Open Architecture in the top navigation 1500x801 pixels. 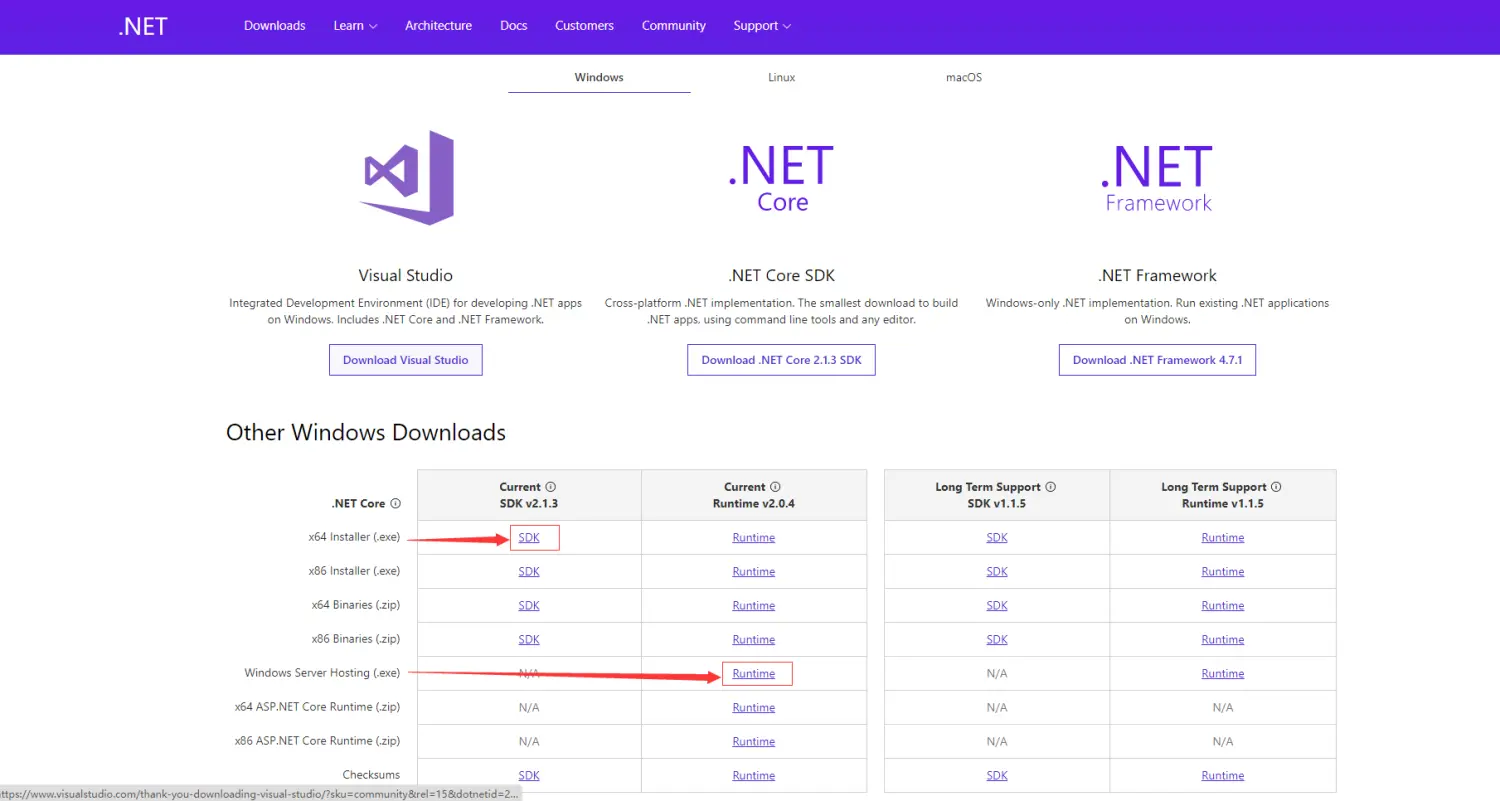[438, 26]
